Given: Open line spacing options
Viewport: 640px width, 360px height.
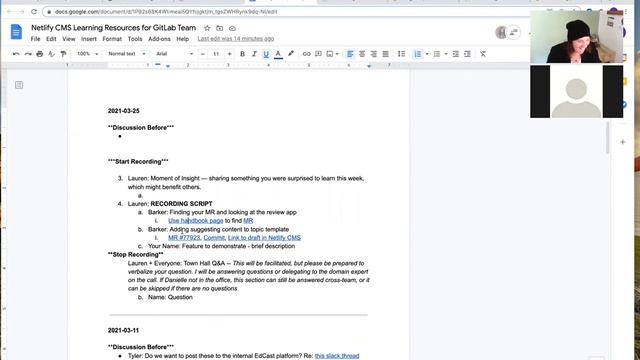Looking at the screenshot, I should pyautogui.click(x=401, y=54).
